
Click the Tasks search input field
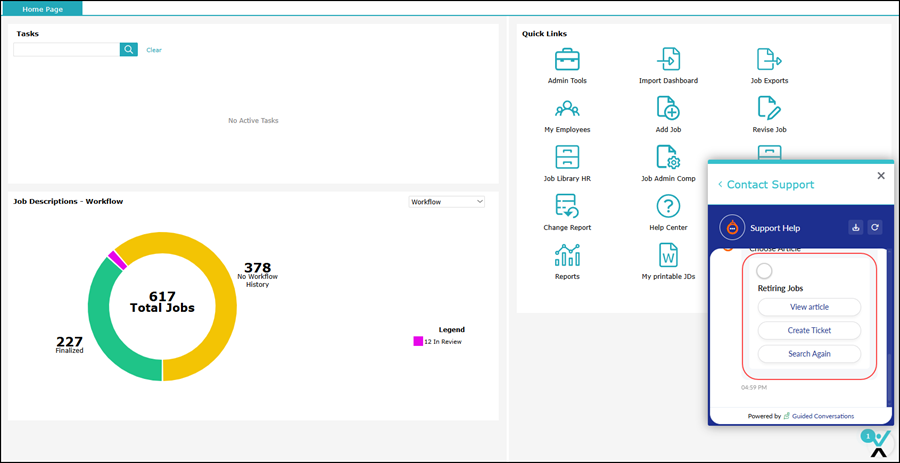pyautogui.click(x=66, y=49)
